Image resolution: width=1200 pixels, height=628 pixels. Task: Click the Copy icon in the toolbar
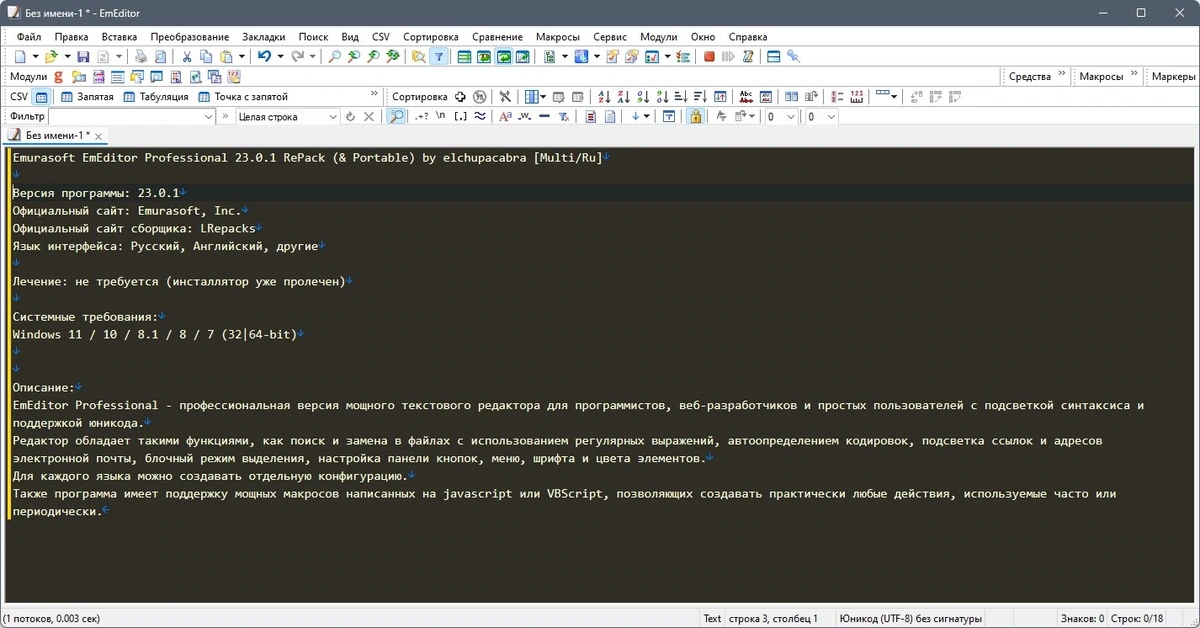point(206,57)
